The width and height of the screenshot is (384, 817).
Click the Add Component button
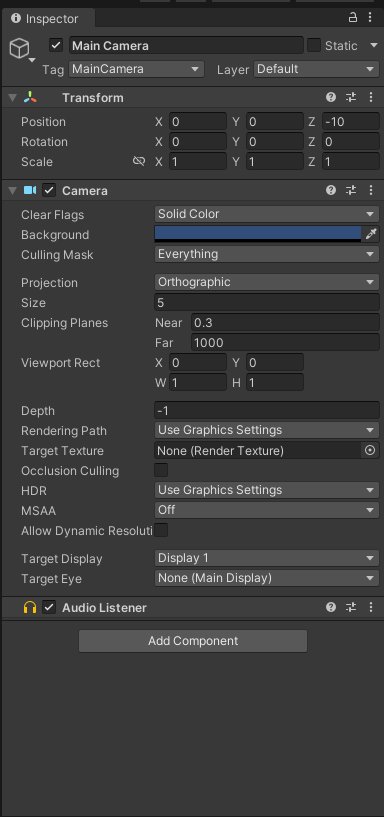coord(193,640)
